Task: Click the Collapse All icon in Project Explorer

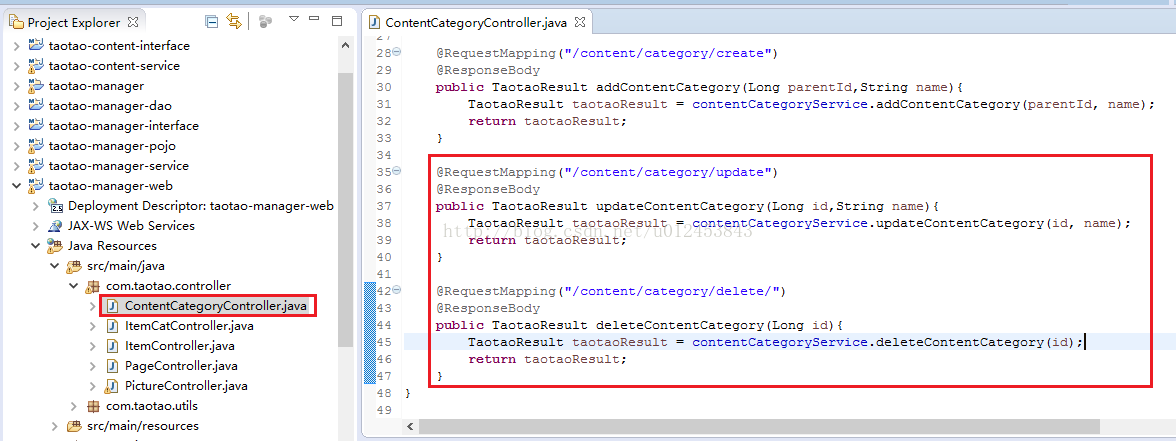Action: [212, 22]
